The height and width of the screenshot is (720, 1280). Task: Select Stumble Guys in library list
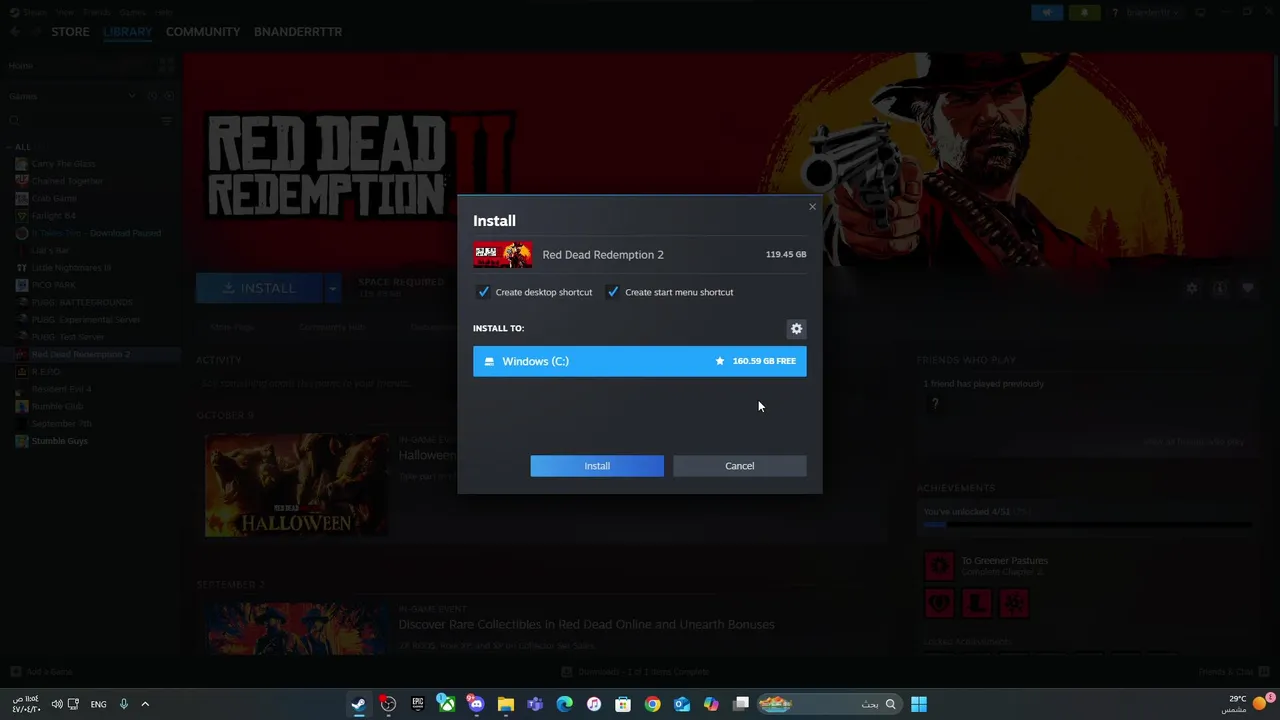pyautogui.click(x=60, y=441)
